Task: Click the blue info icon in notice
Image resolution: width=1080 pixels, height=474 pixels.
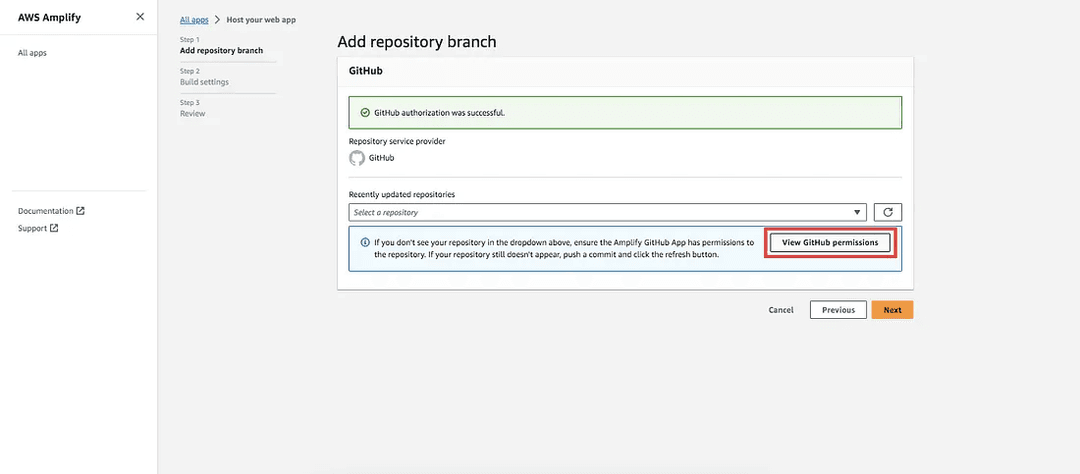Action: click(364, 242)
